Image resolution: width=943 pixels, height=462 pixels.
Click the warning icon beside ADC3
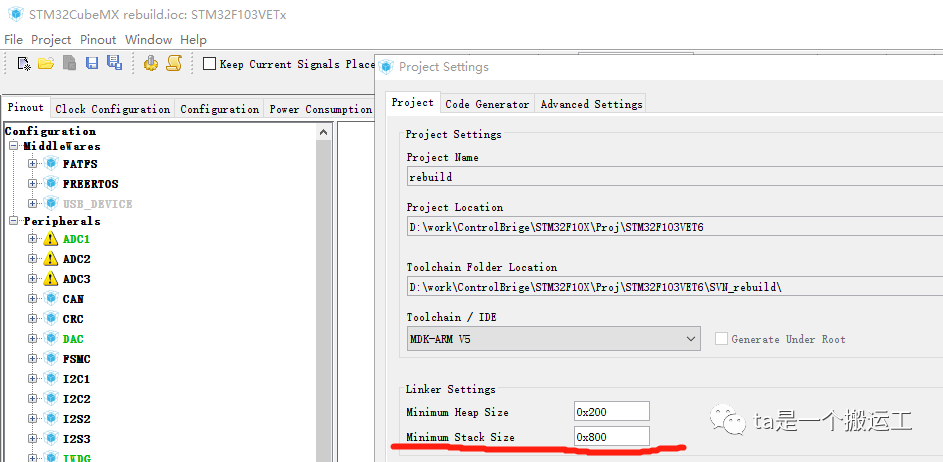51,279
